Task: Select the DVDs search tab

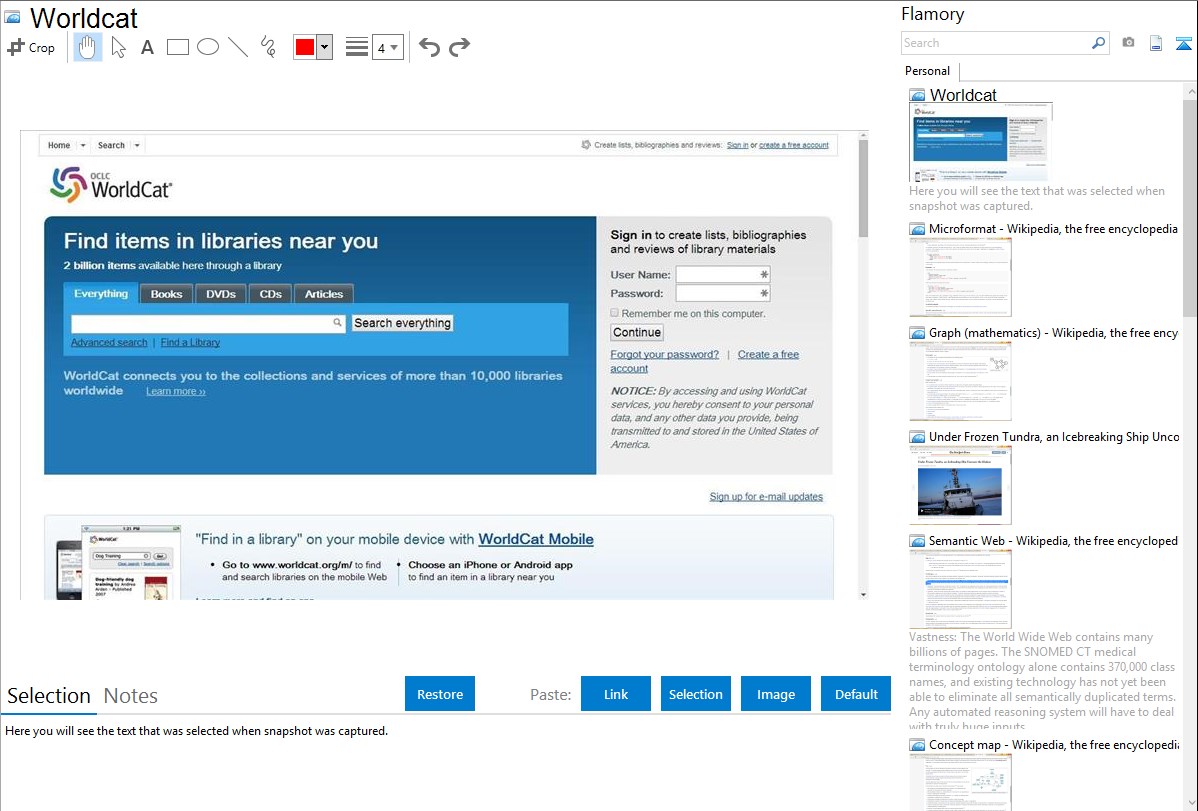Action: (221, 294)
